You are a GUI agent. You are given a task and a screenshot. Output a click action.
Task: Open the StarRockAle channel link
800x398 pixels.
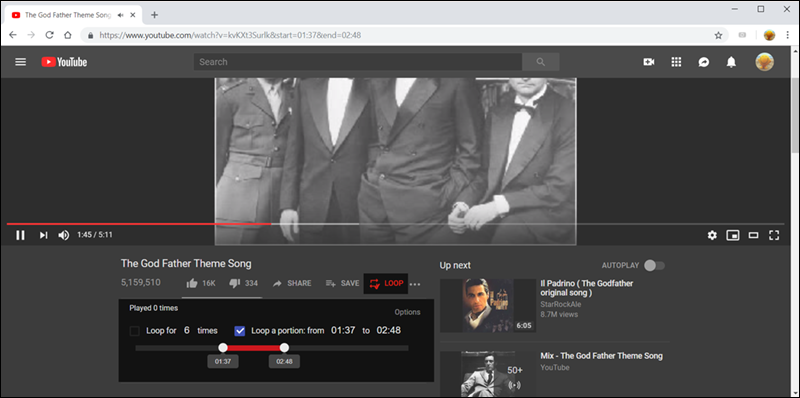point(561,304)
